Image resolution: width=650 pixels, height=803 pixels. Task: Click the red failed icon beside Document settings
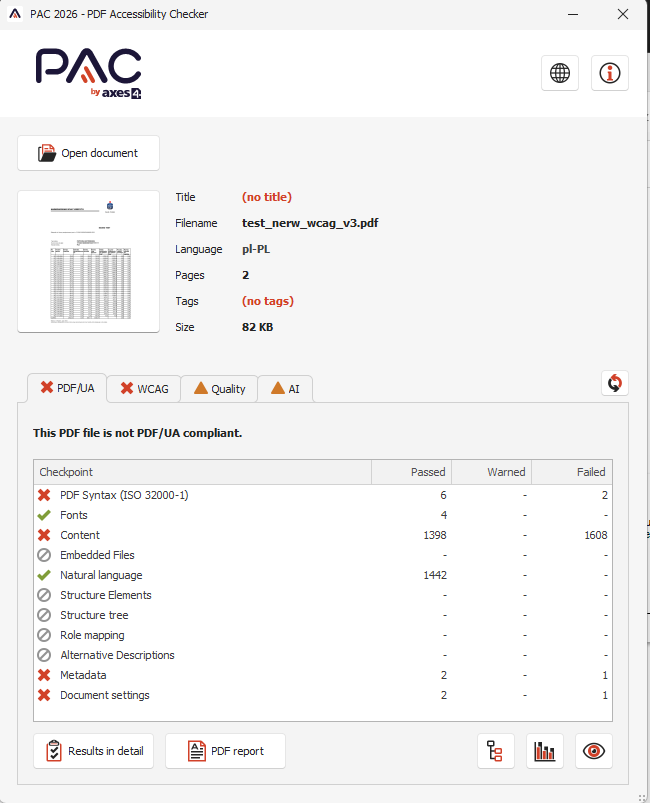[44, 695]
